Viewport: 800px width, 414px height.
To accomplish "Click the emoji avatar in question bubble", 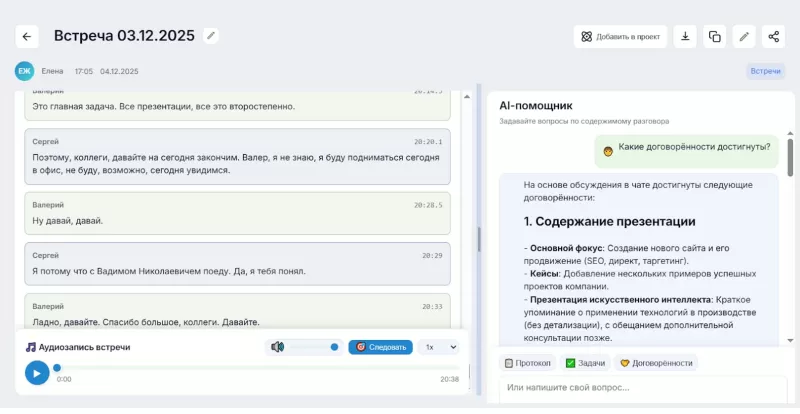I will (608, 152).
